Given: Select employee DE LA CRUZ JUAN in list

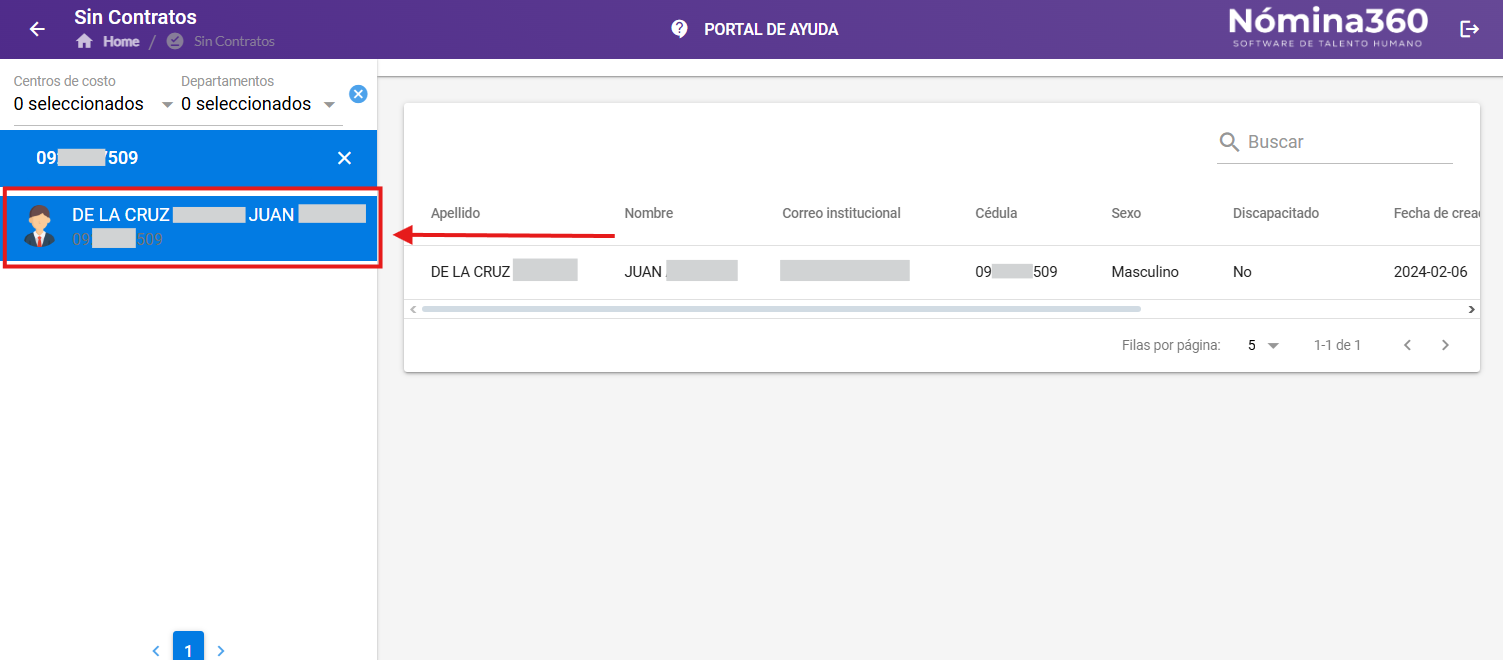Looking at the screenshot, I should 191,227.
